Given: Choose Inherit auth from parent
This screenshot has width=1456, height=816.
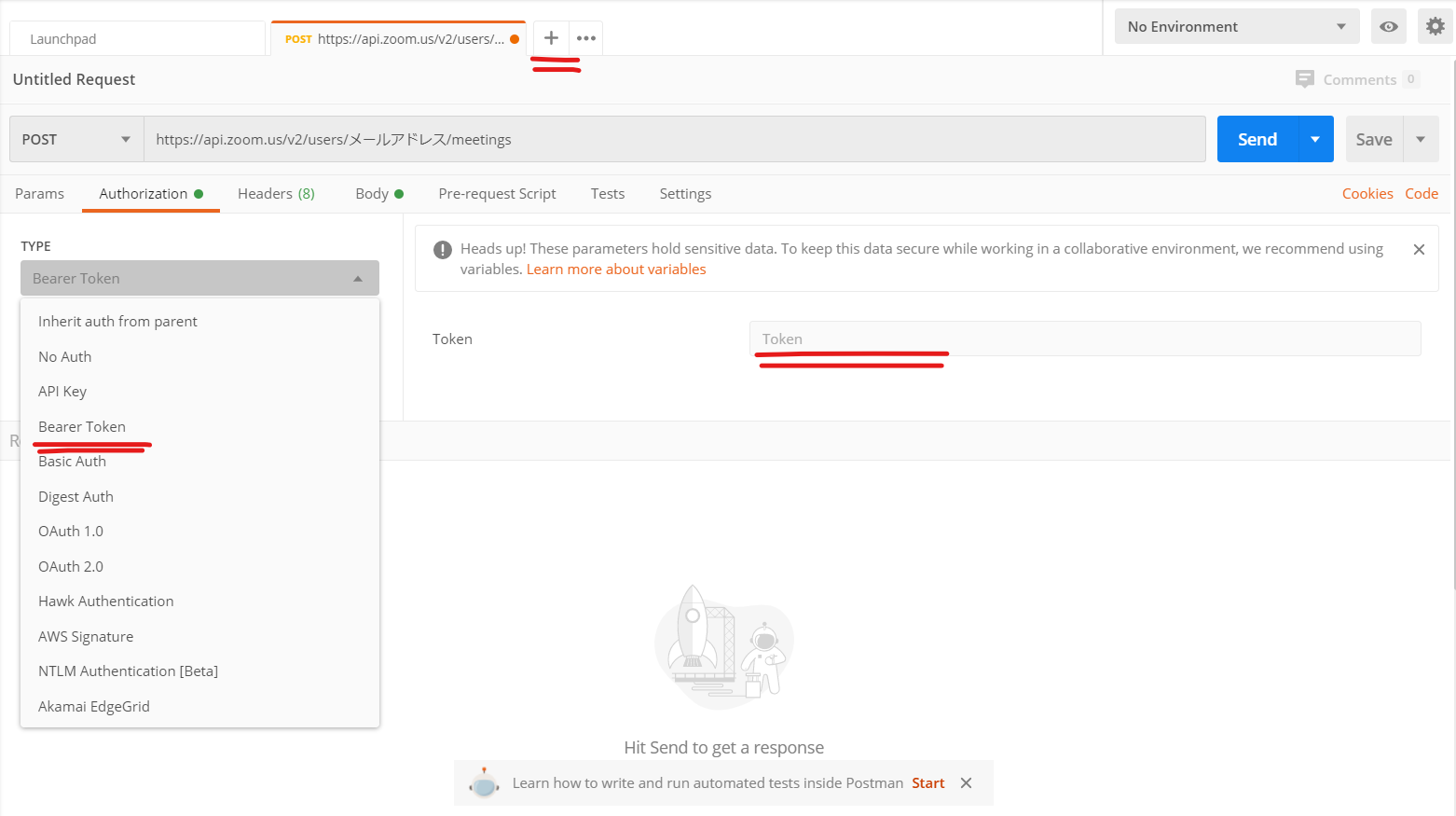Looking at the screenshot, I should coord(199,321).
